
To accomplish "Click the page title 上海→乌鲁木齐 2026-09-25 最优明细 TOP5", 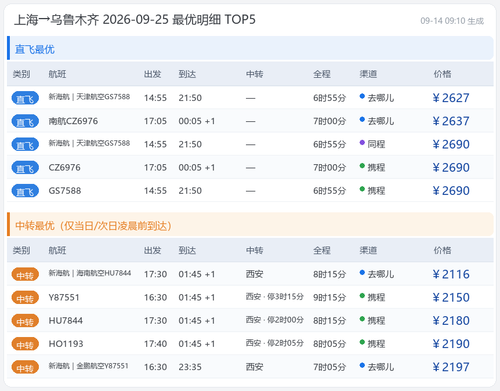I will coord(135,20).
